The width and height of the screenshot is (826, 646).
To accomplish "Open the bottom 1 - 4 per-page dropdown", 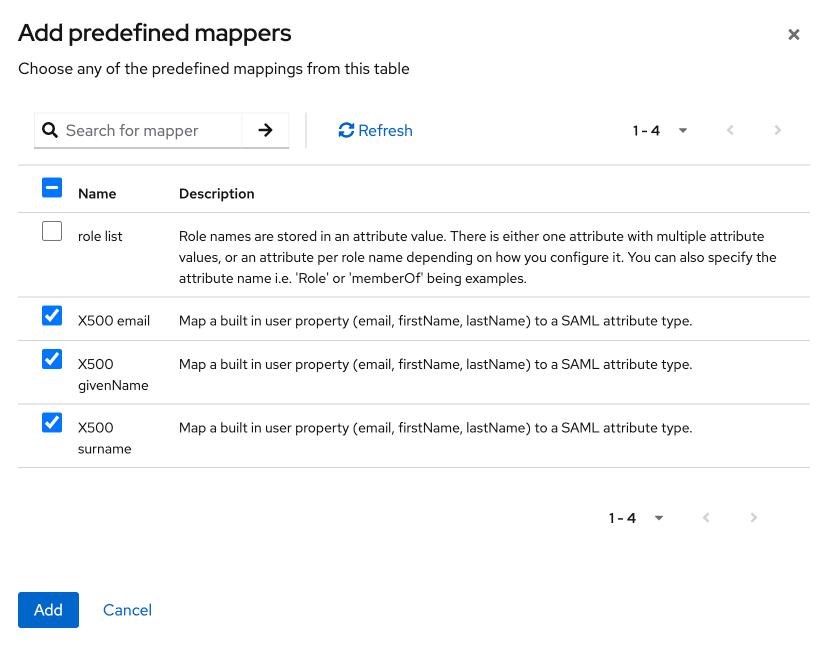I will click(x=636, y=517).
